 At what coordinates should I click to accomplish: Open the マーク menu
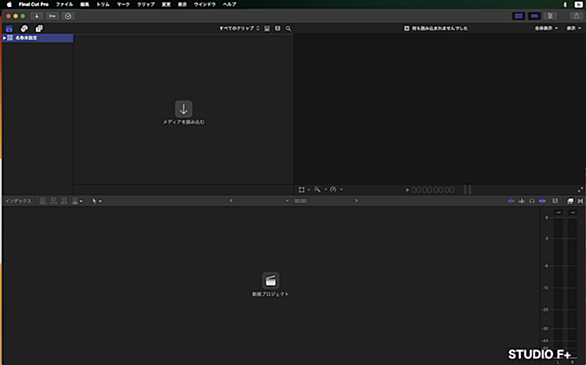coord(123,4)
